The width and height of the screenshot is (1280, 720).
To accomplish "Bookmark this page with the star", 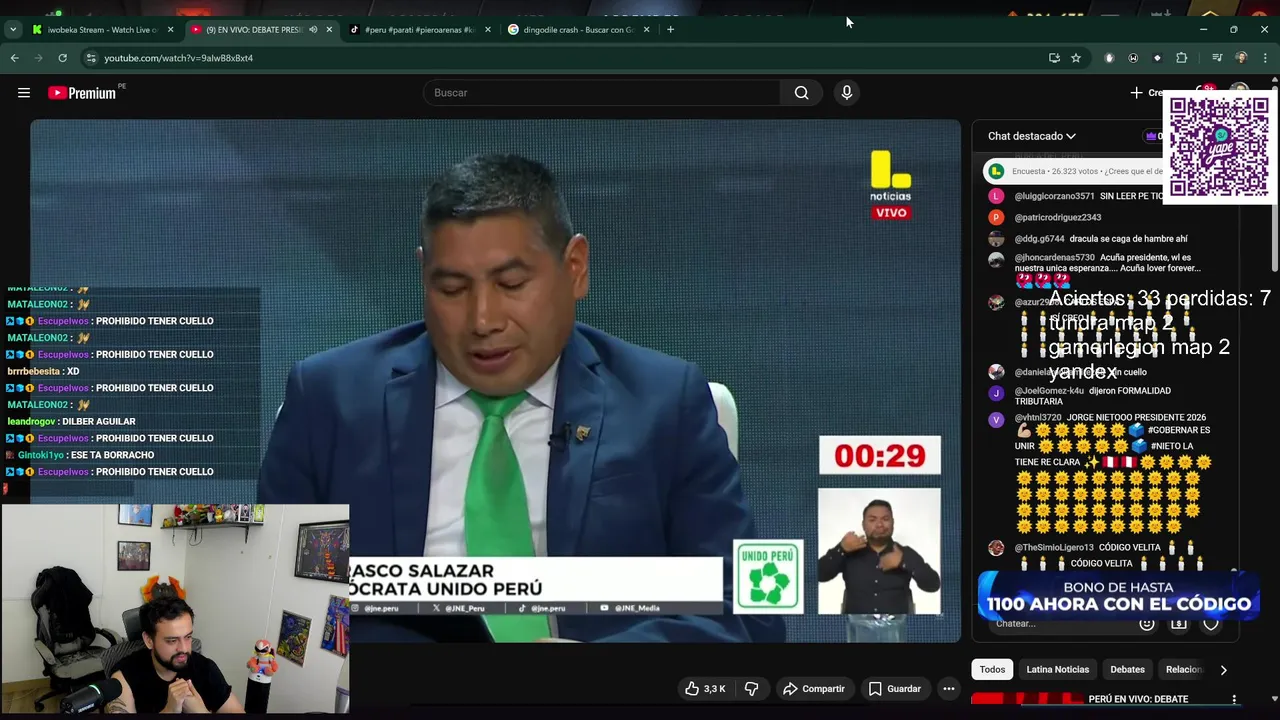I will pos(1076,58).
